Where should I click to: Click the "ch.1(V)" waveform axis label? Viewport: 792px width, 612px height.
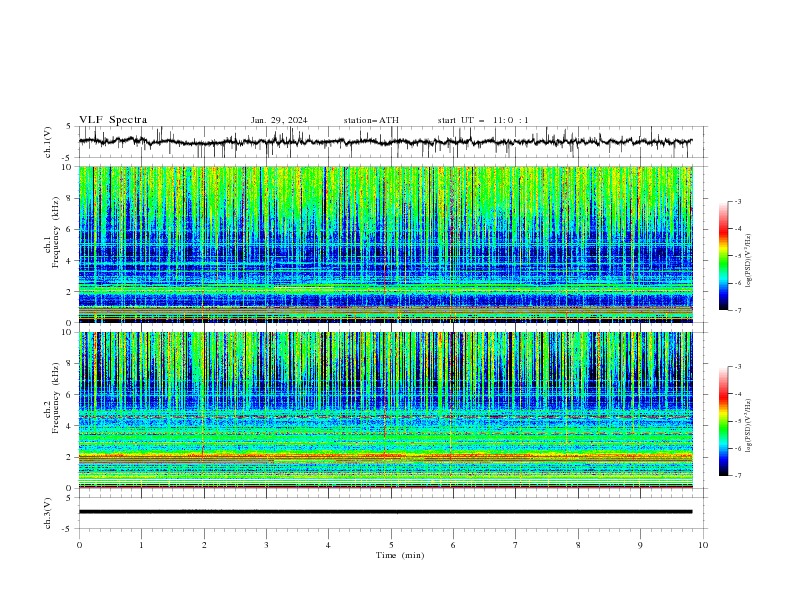pos(48,142)
